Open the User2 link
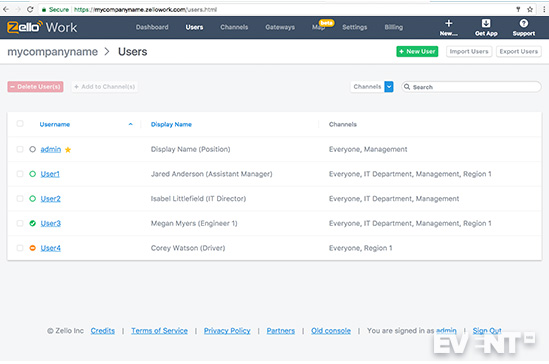Image resolution: width=549 pixels, height=364 pixels. [x=50, y=199]
